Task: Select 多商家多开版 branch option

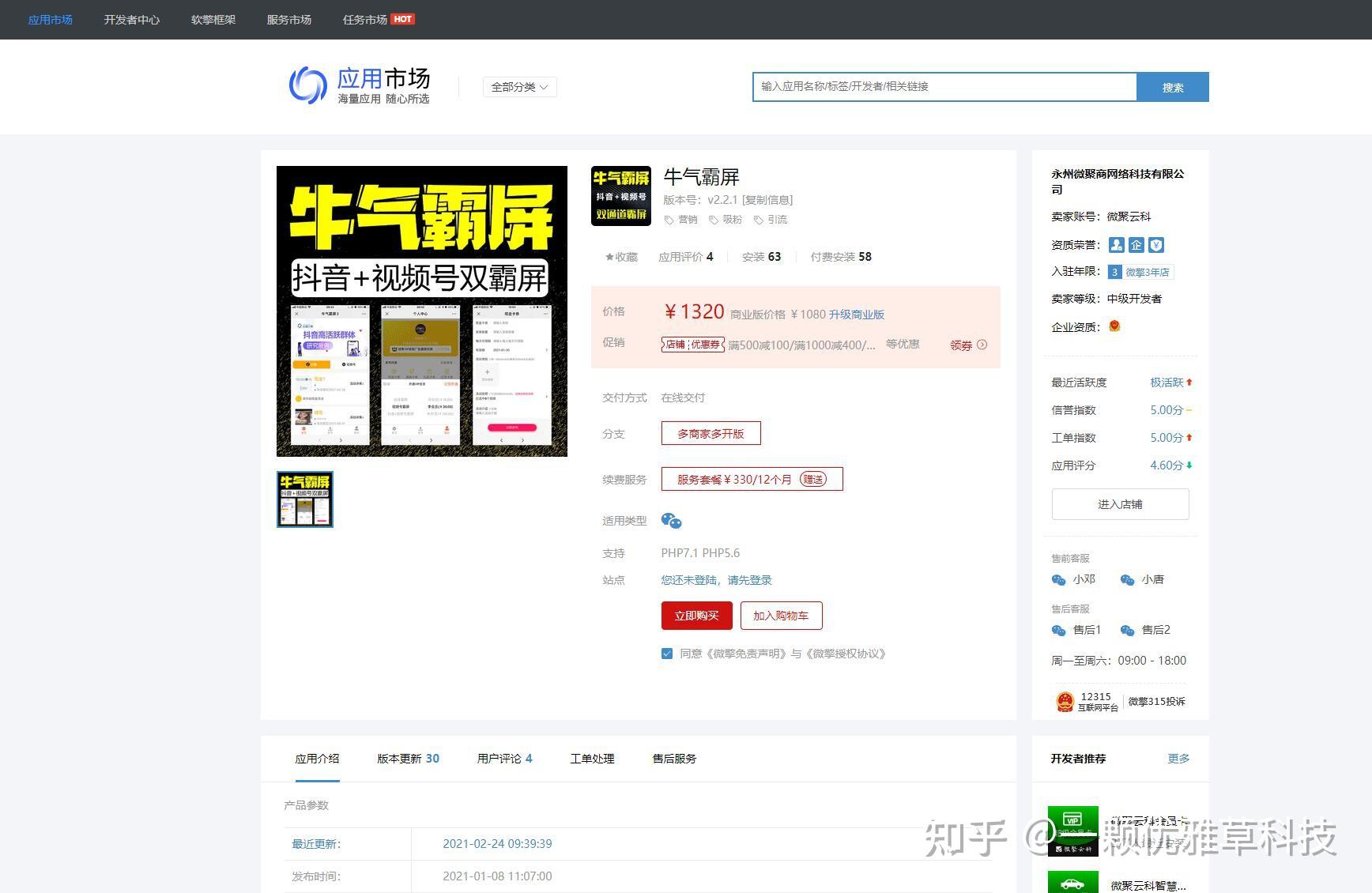Action: click(710, 433)
